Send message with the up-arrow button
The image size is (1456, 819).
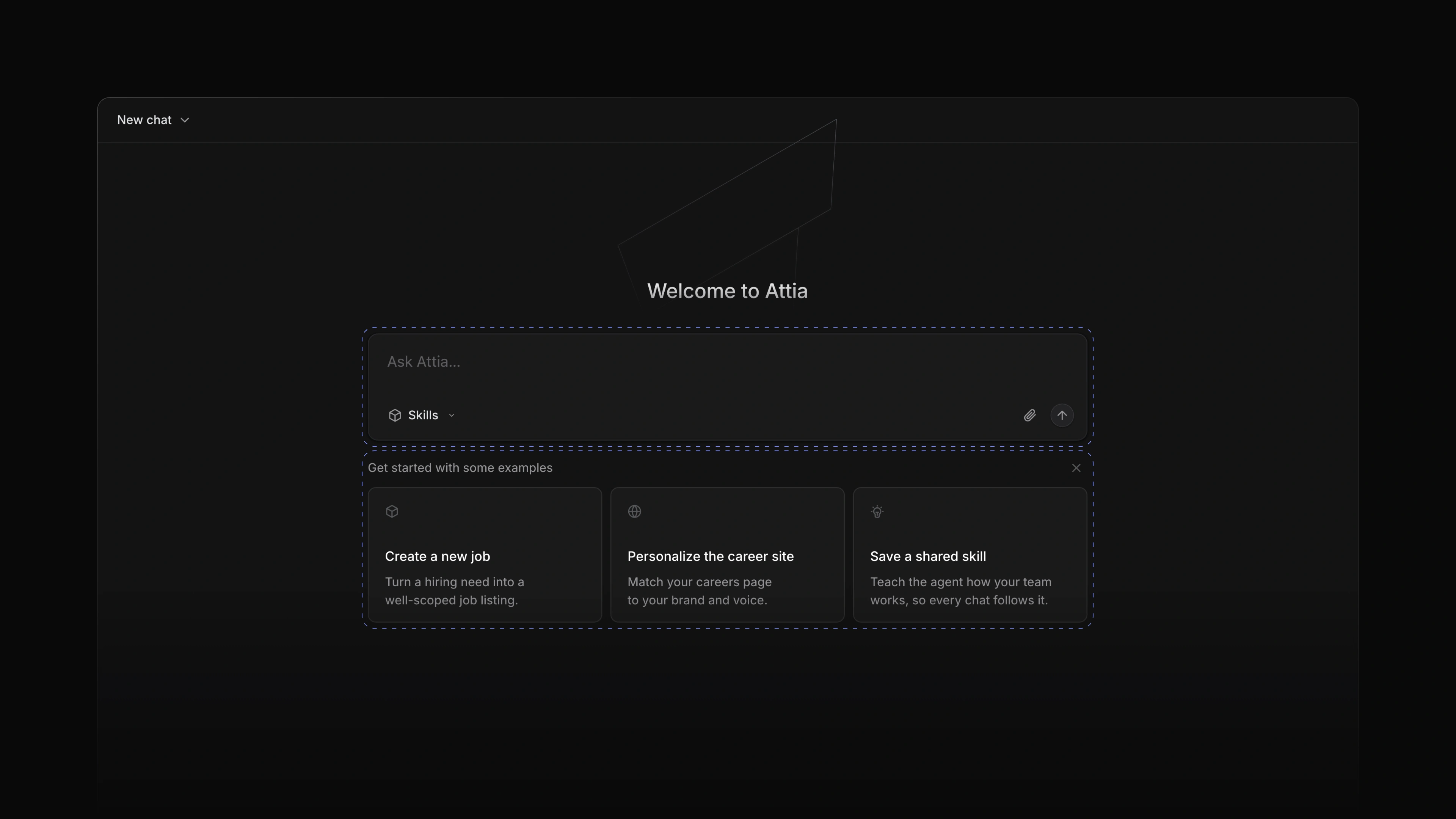[1062, 416]
